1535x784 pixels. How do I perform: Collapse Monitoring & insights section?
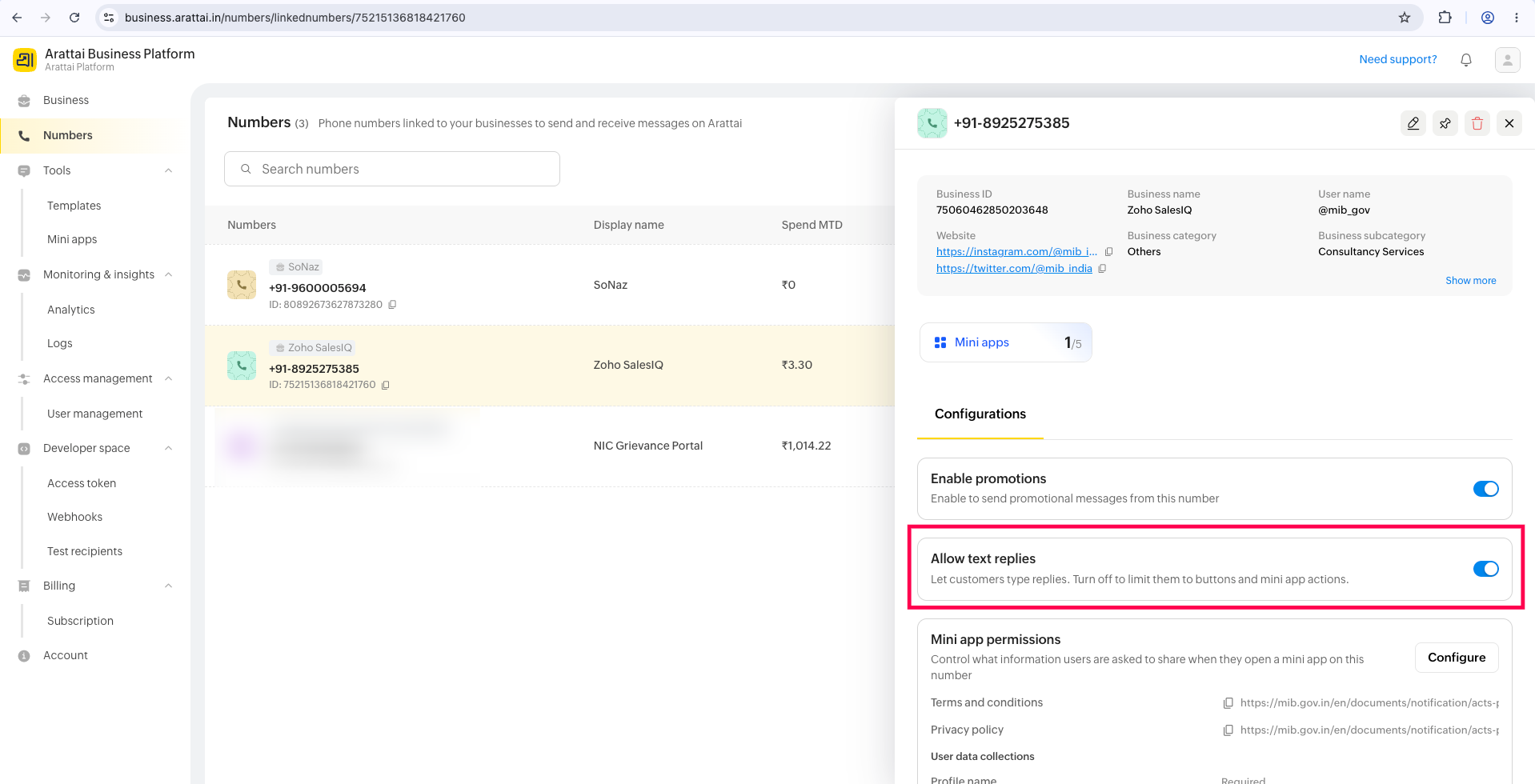point(169,274)
